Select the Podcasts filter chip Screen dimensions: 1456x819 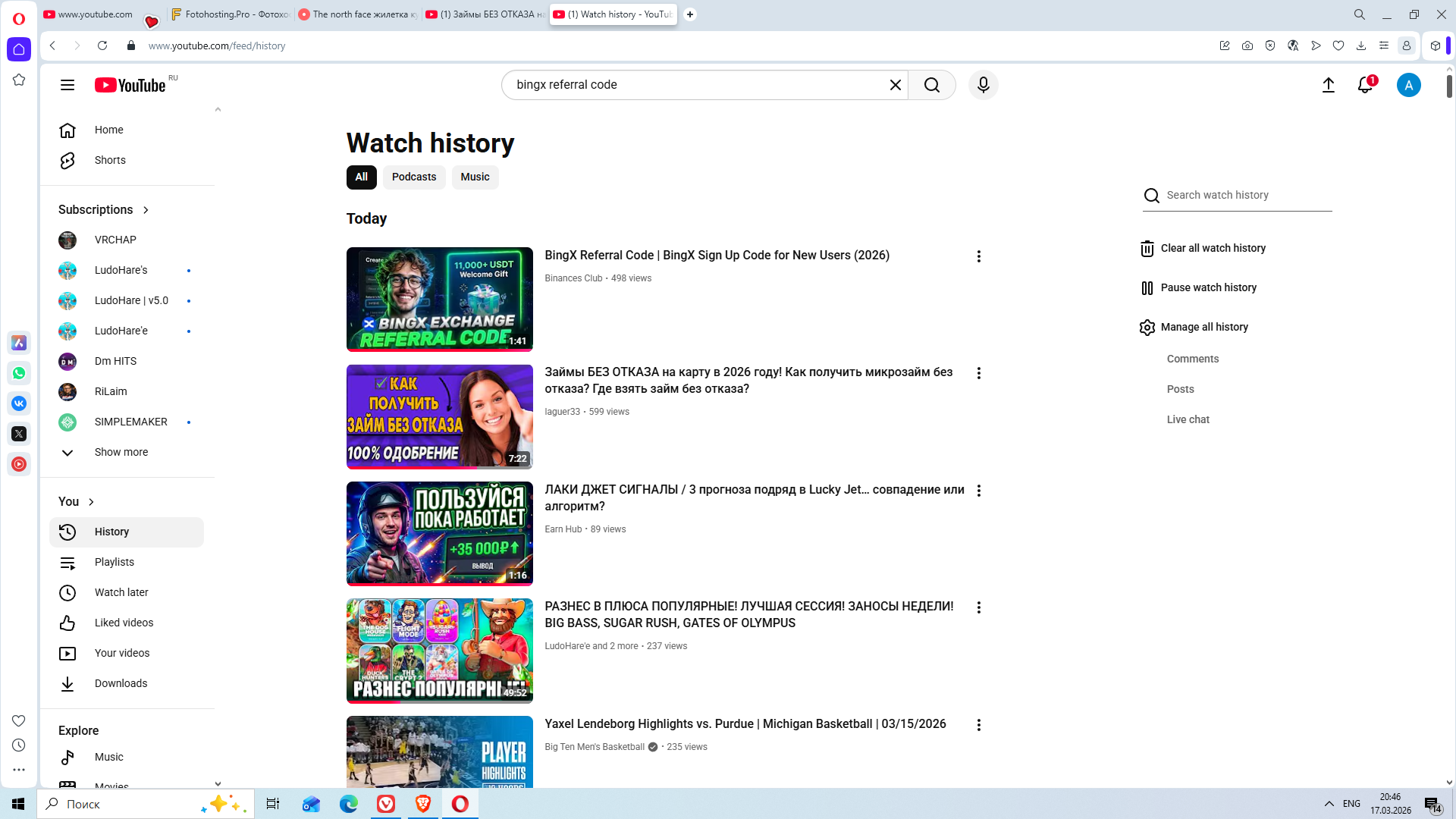(413, 177)
